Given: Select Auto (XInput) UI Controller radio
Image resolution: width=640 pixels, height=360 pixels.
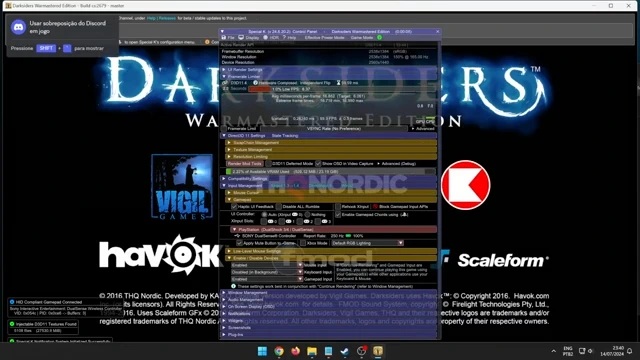Looking at the screenshot, I should pos(264,214).
